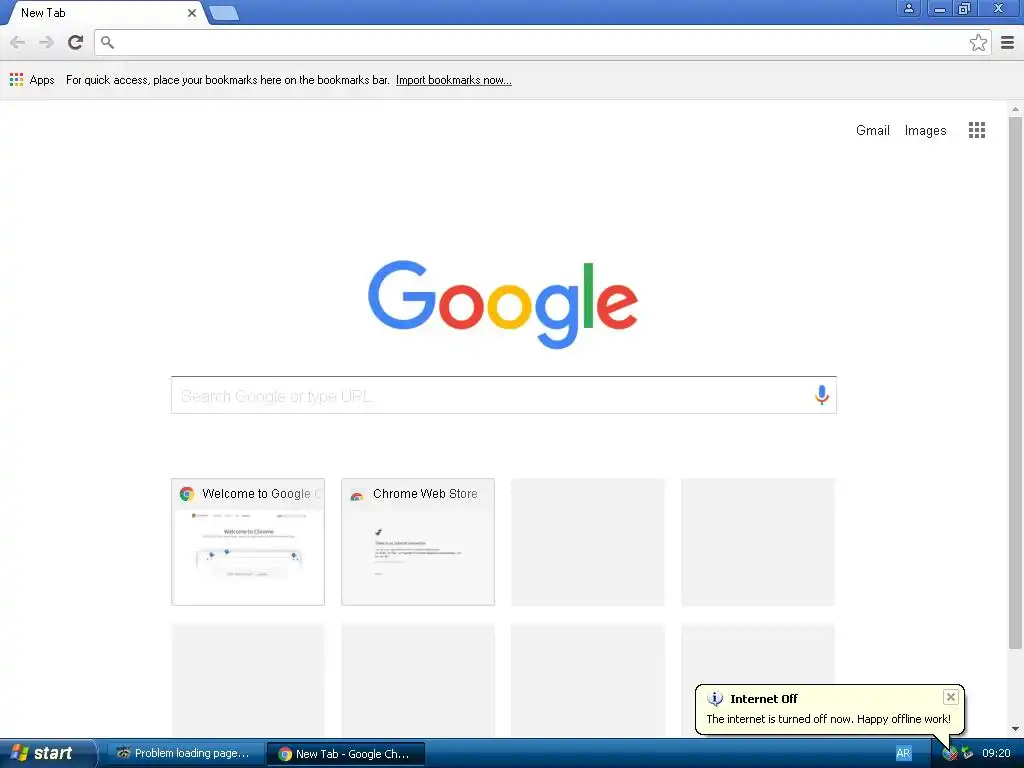
Task: Click the search magnifier in address bar
Action: (x=107, y=42)
